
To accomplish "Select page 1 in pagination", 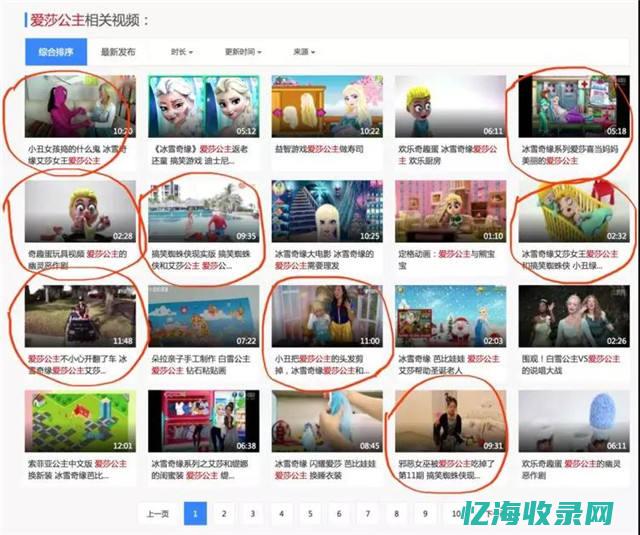I will (195, 514).
